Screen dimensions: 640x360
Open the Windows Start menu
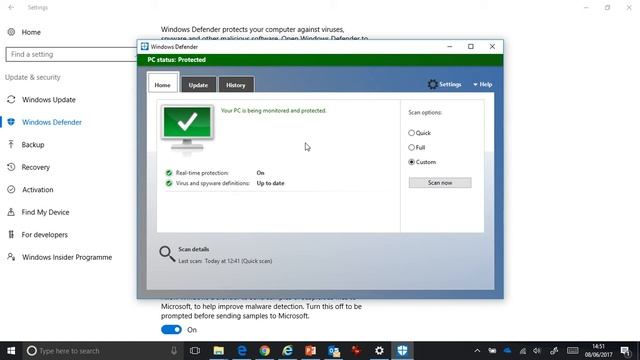click(x=11, y=351)
